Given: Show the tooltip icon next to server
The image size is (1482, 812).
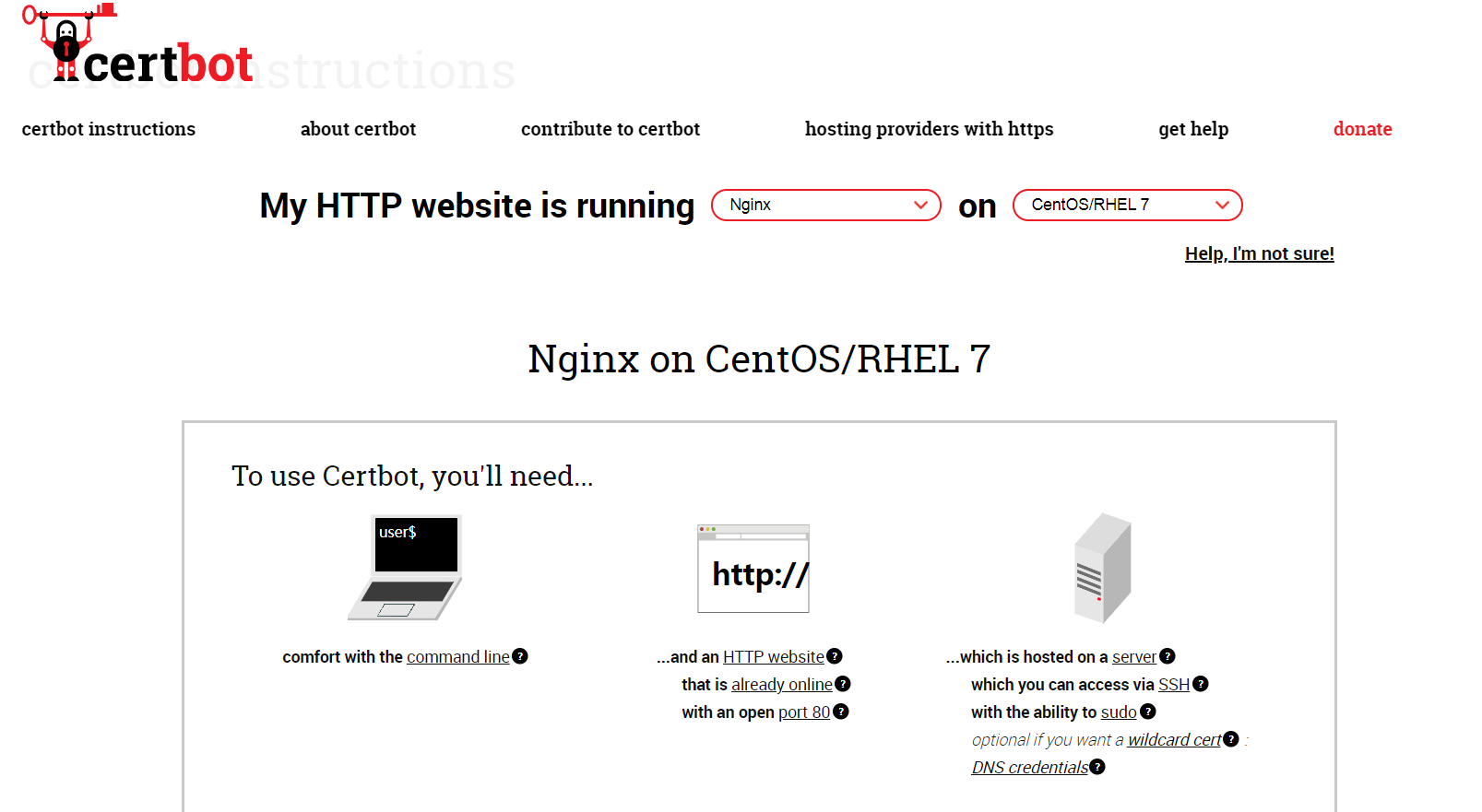Looking at the screenshot, I should click(x=1168, y=656).
